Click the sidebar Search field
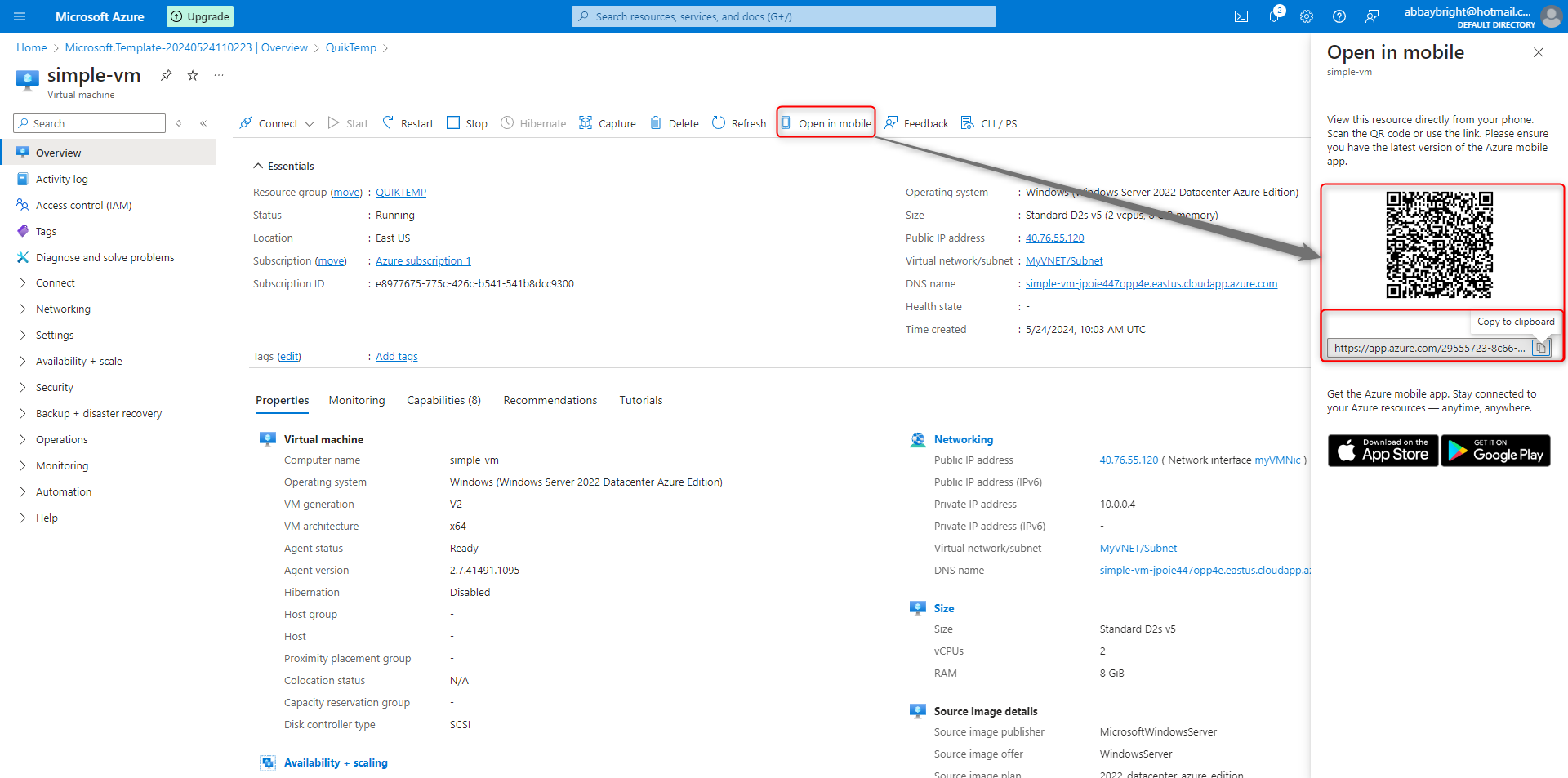Viewport: 1568px width, 778px height. click(x=90, y=123)
